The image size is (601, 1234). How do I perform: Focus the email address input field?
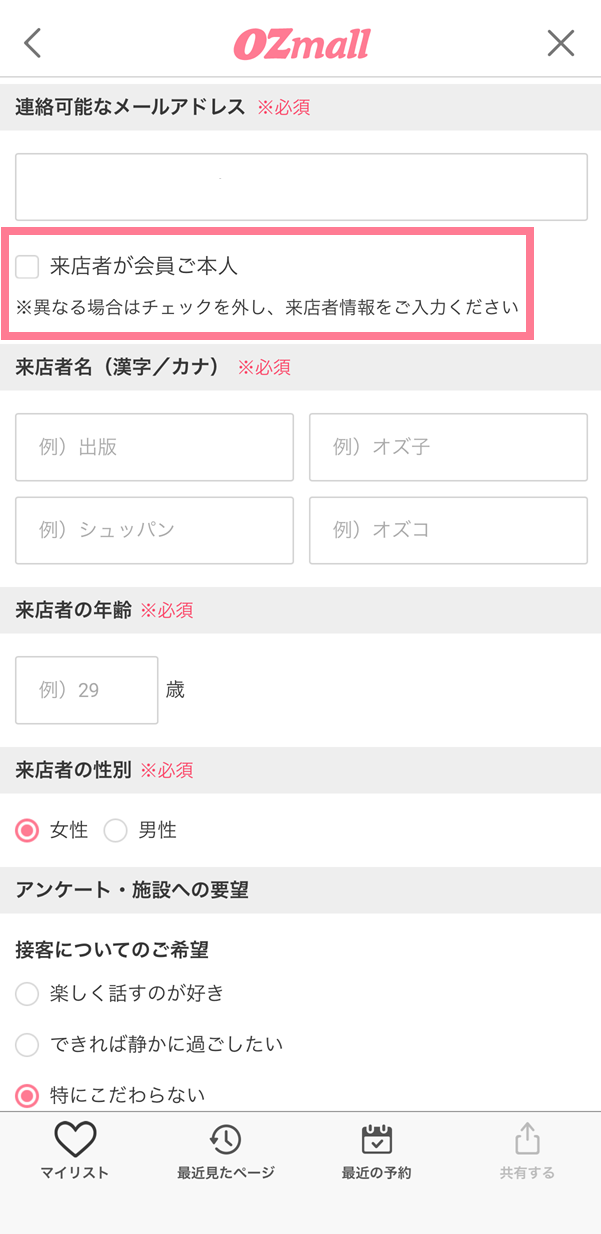301,187
